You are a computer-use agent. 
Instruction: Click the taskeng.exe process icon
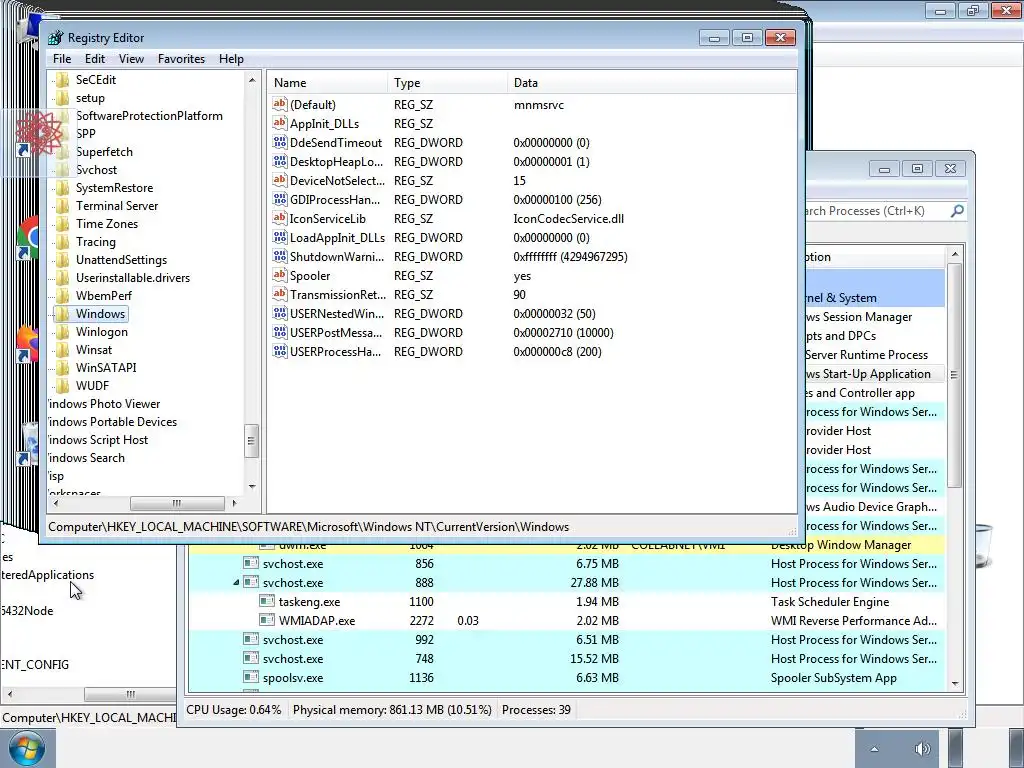pyautogui.click(x=266, y=601)
